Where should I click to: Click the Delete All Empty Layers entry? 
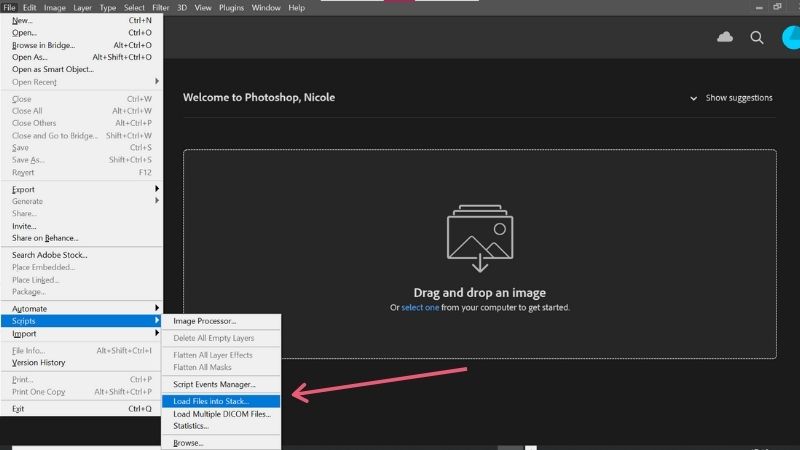click(221, 338)
